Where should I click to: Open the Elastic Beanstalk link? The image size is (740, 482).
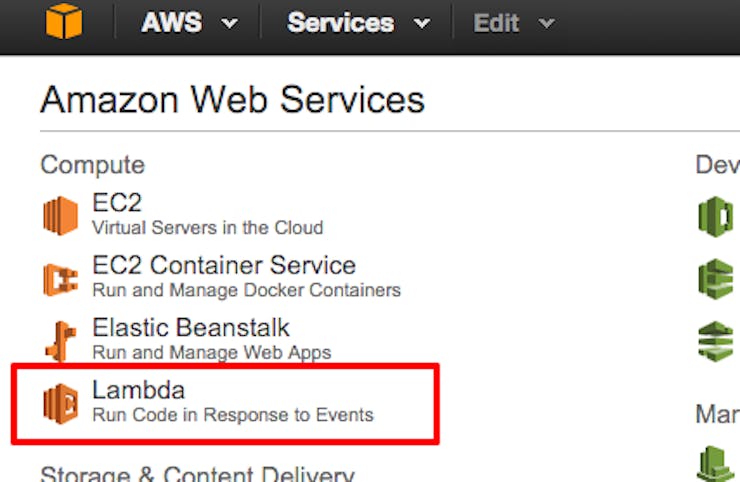pyautogui.click(x=191, y=328)
